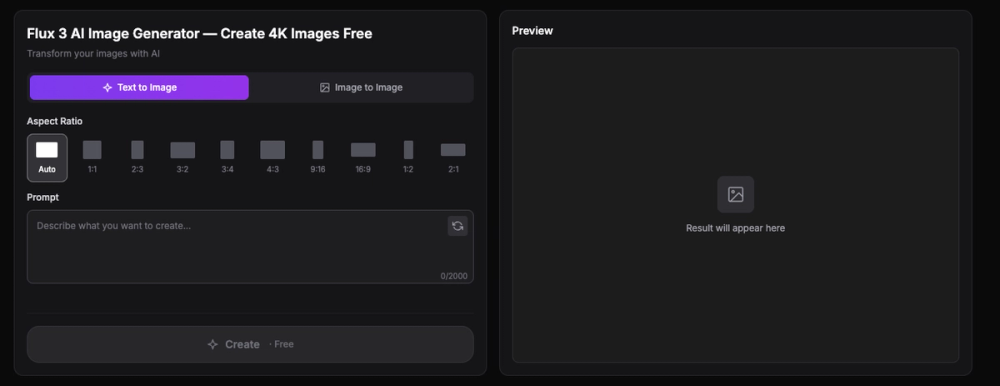The image size is (1000, 386).
Task: Switch to the Image to Image tab
Action: tap(361, 87)
